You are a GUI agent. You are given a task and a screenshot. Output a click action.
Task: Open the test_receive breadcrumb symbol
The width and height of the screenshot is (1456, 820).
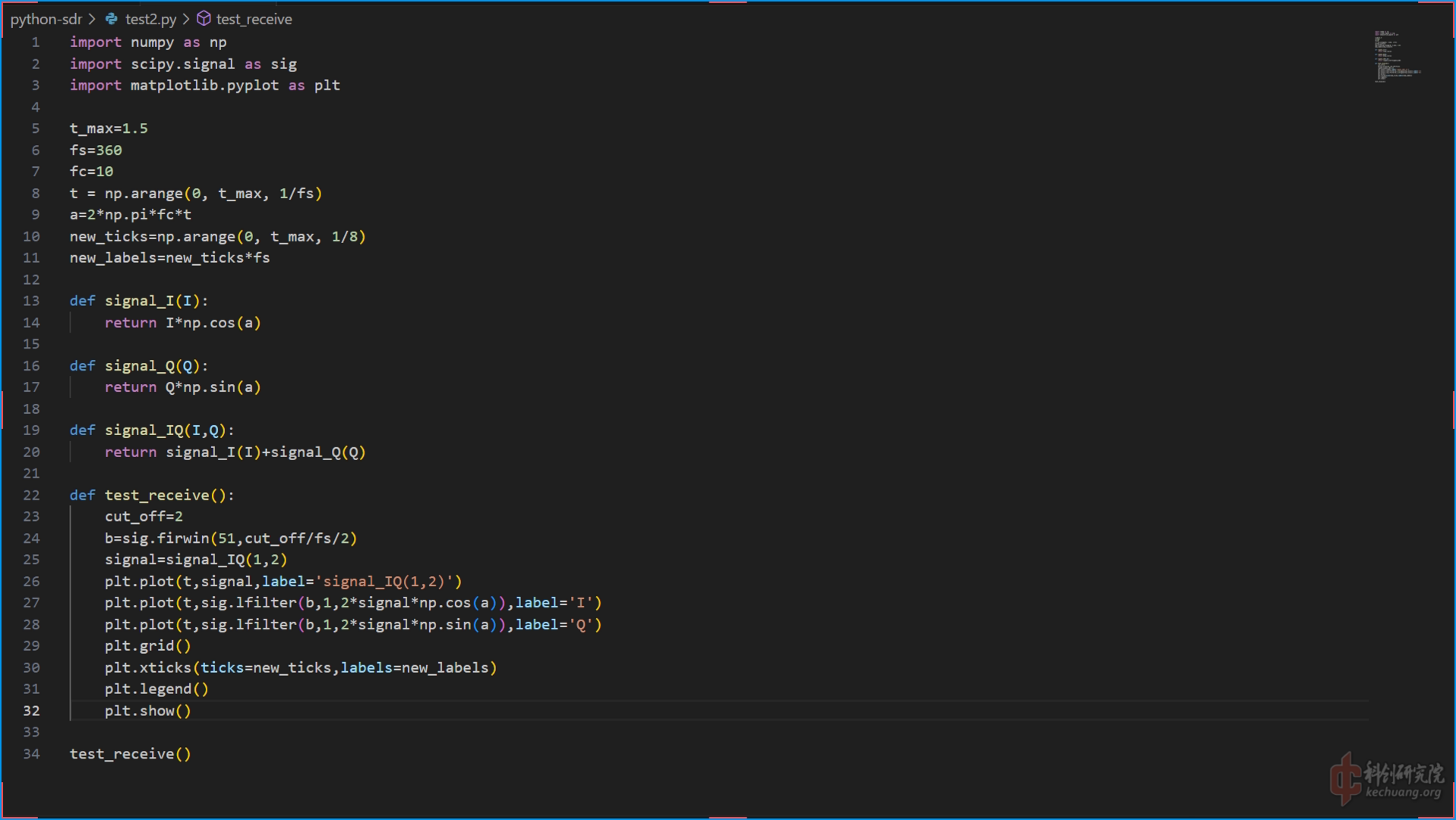254,19
